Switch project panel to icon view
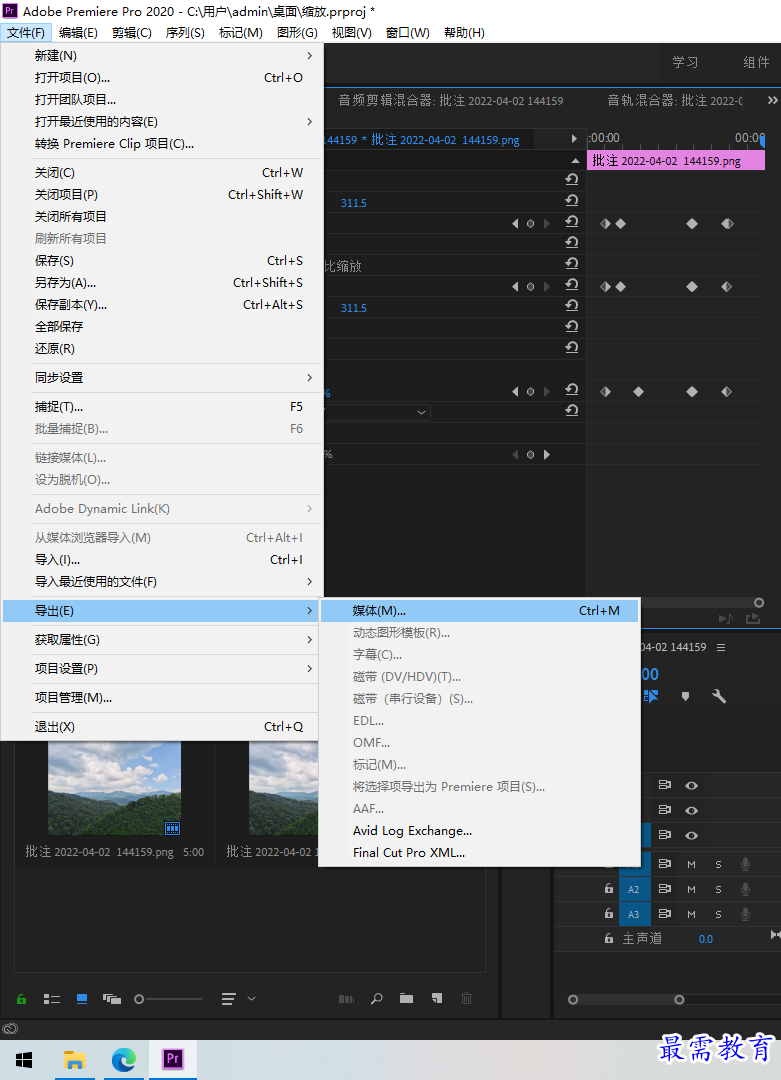This screenshot has width=781, height=1080. click(x=82, y=999)
